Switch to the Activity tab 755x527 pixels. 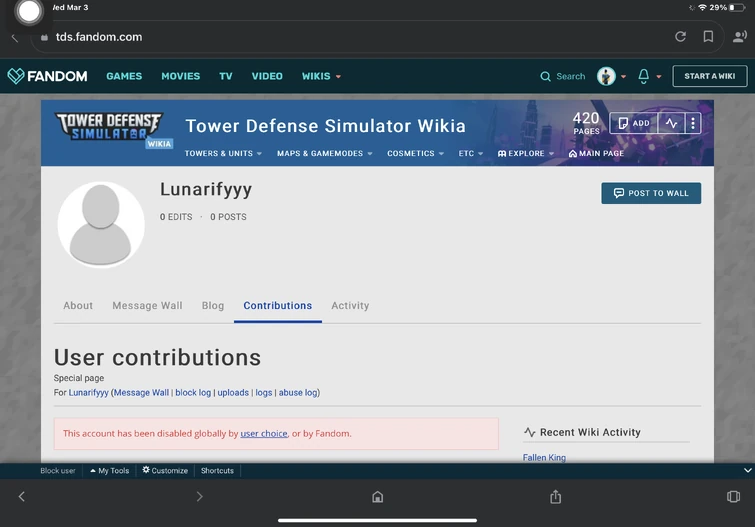coord(350,305)
